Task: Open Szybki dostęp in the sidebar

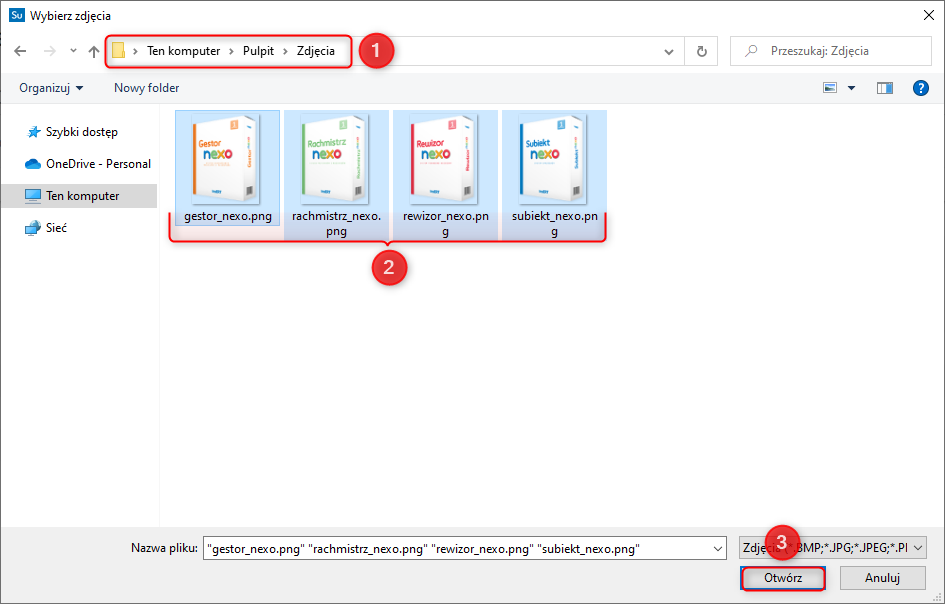Action: [x=72, y=132]
